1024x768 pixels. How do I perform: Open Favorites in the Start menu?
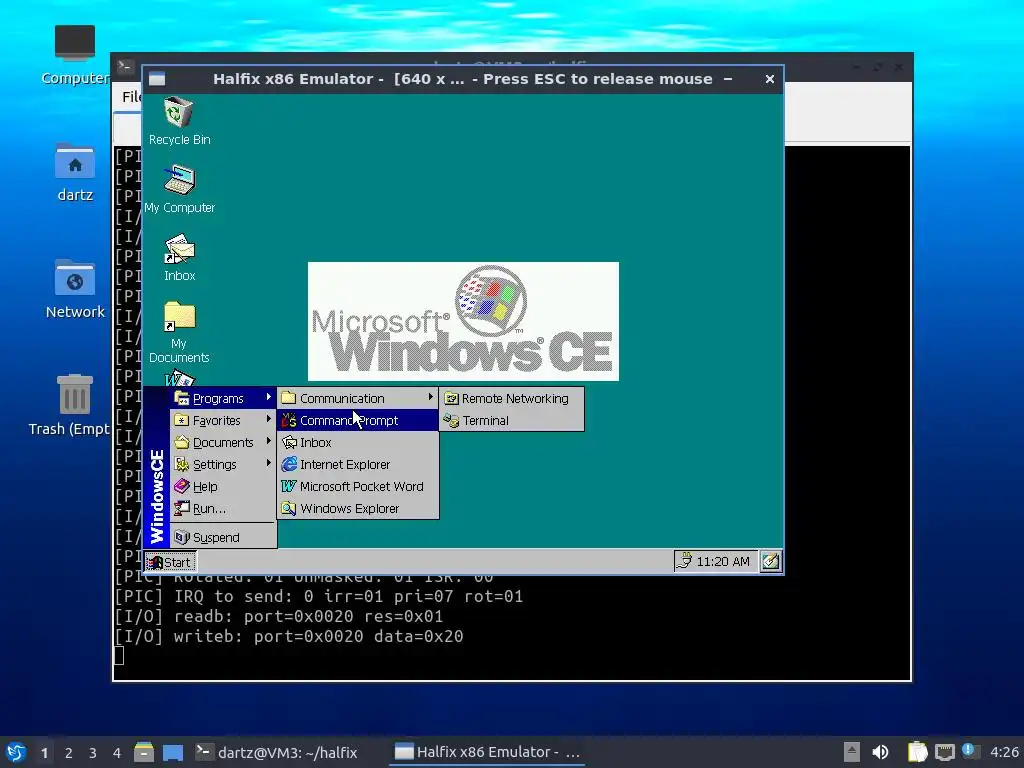[x=222, y=421]
